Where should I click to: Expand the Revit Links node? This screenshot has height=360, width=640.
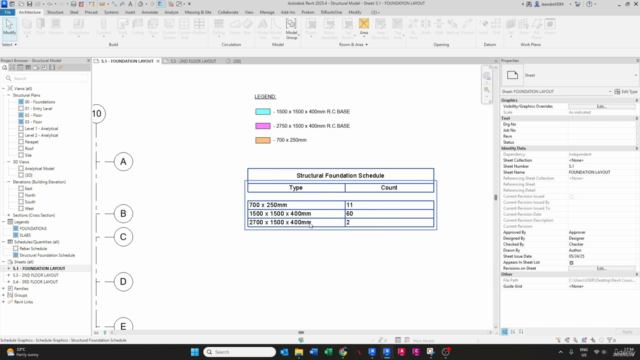4,302
